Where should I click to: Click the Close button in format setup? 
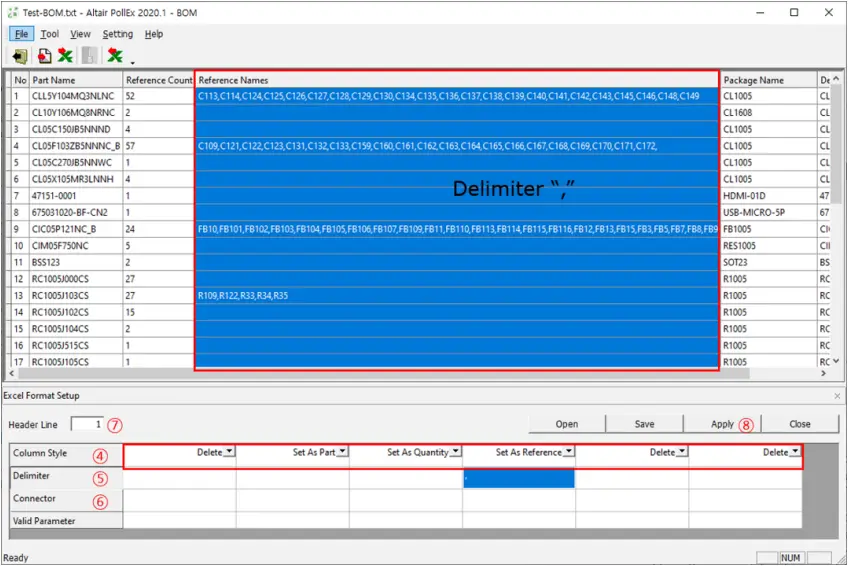pos(800,424)
